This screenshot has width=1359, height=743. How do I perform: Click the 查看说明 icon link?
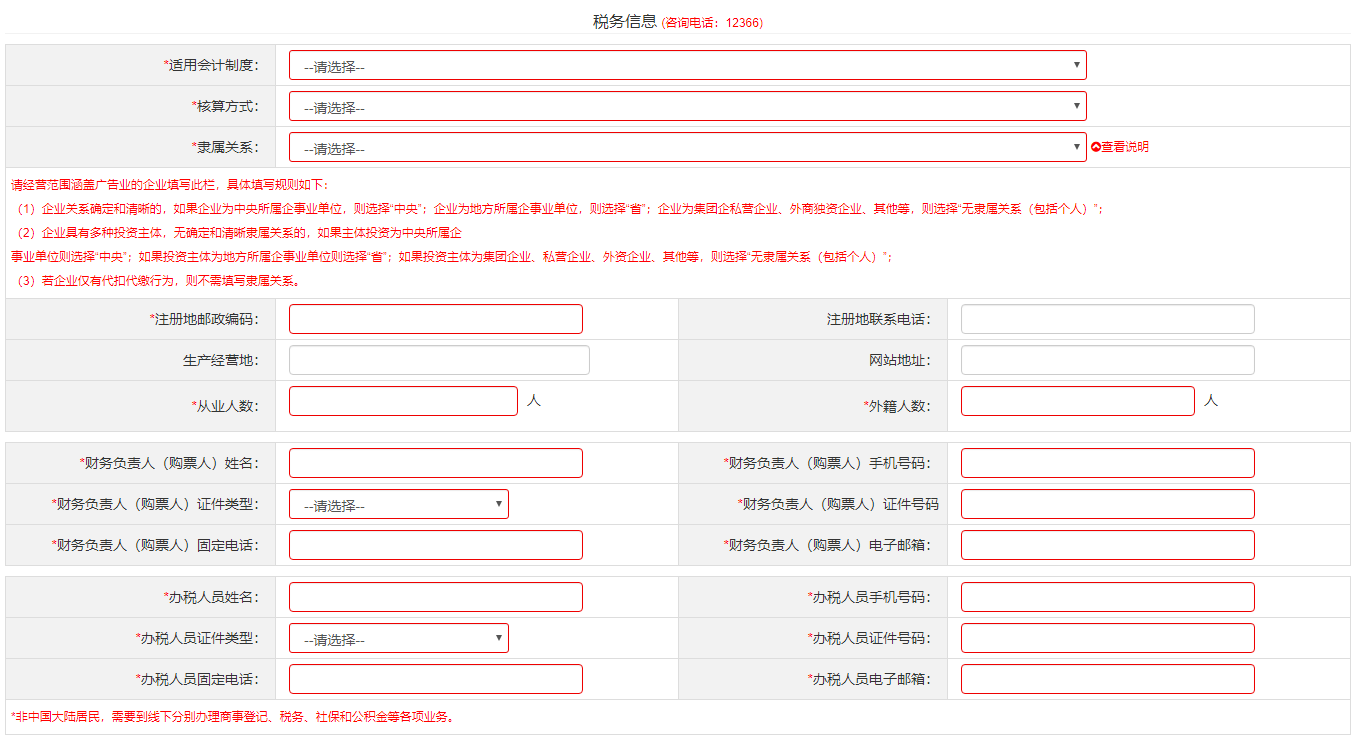pyautogui.click(x=1119, y=147)
